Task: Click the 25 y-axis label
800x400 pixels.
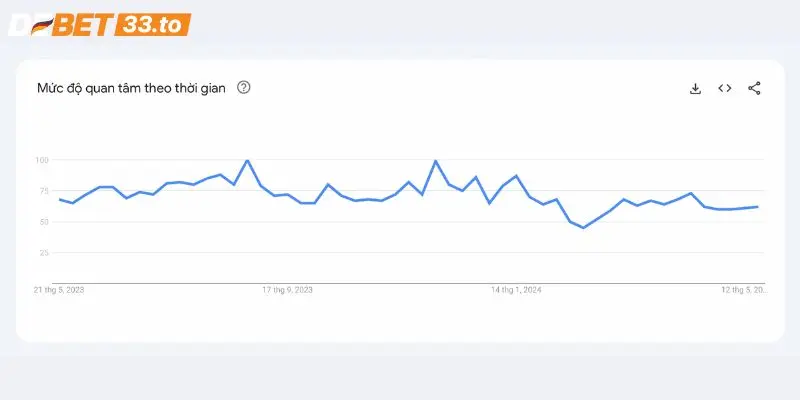Action: click(x=44, y=253)
